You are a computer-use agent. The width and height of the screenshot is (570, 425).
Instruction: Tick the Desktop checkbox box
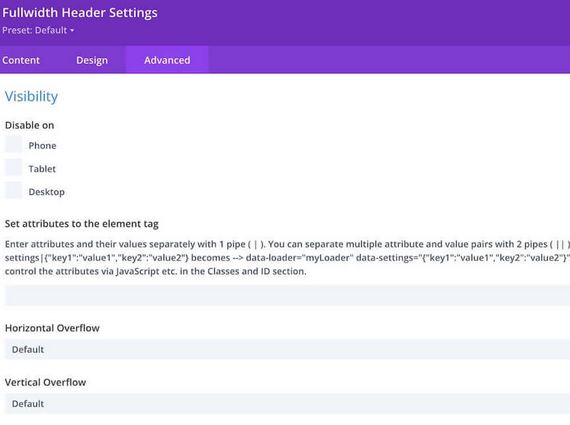13,191
